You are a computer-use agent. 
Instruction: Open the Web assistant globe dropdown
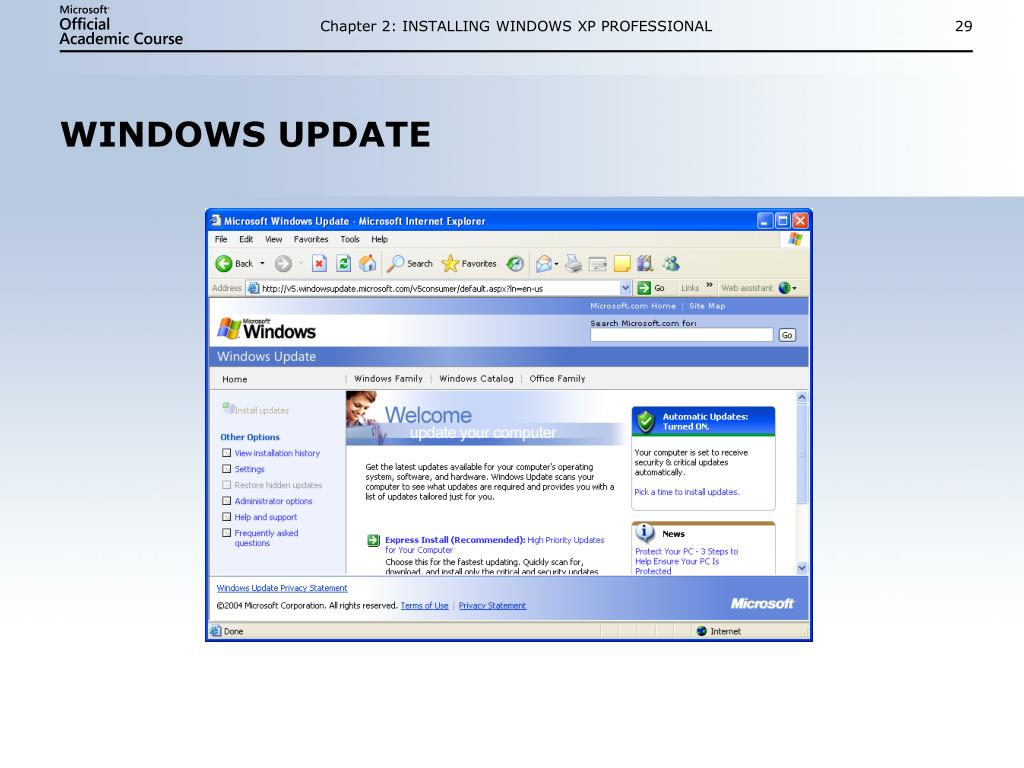click(x=787, y=288)
